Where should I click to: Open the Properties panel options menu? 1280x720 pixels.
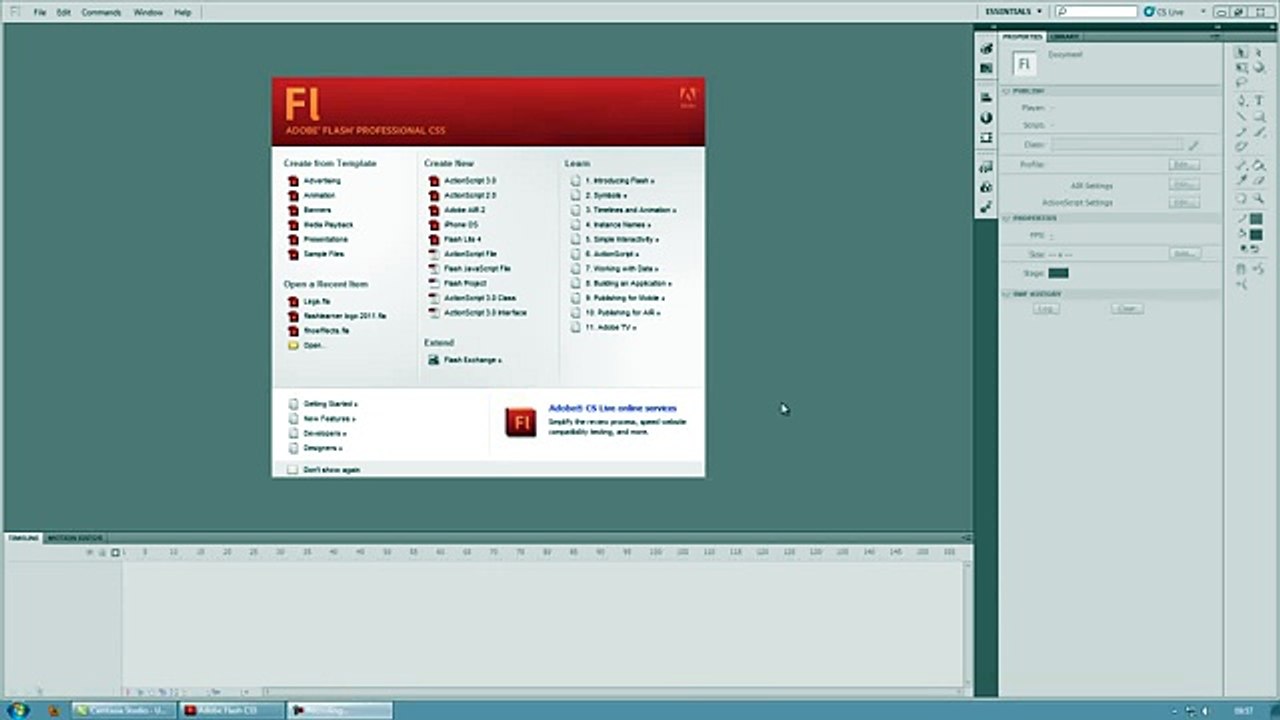[x=1216, y=37]
